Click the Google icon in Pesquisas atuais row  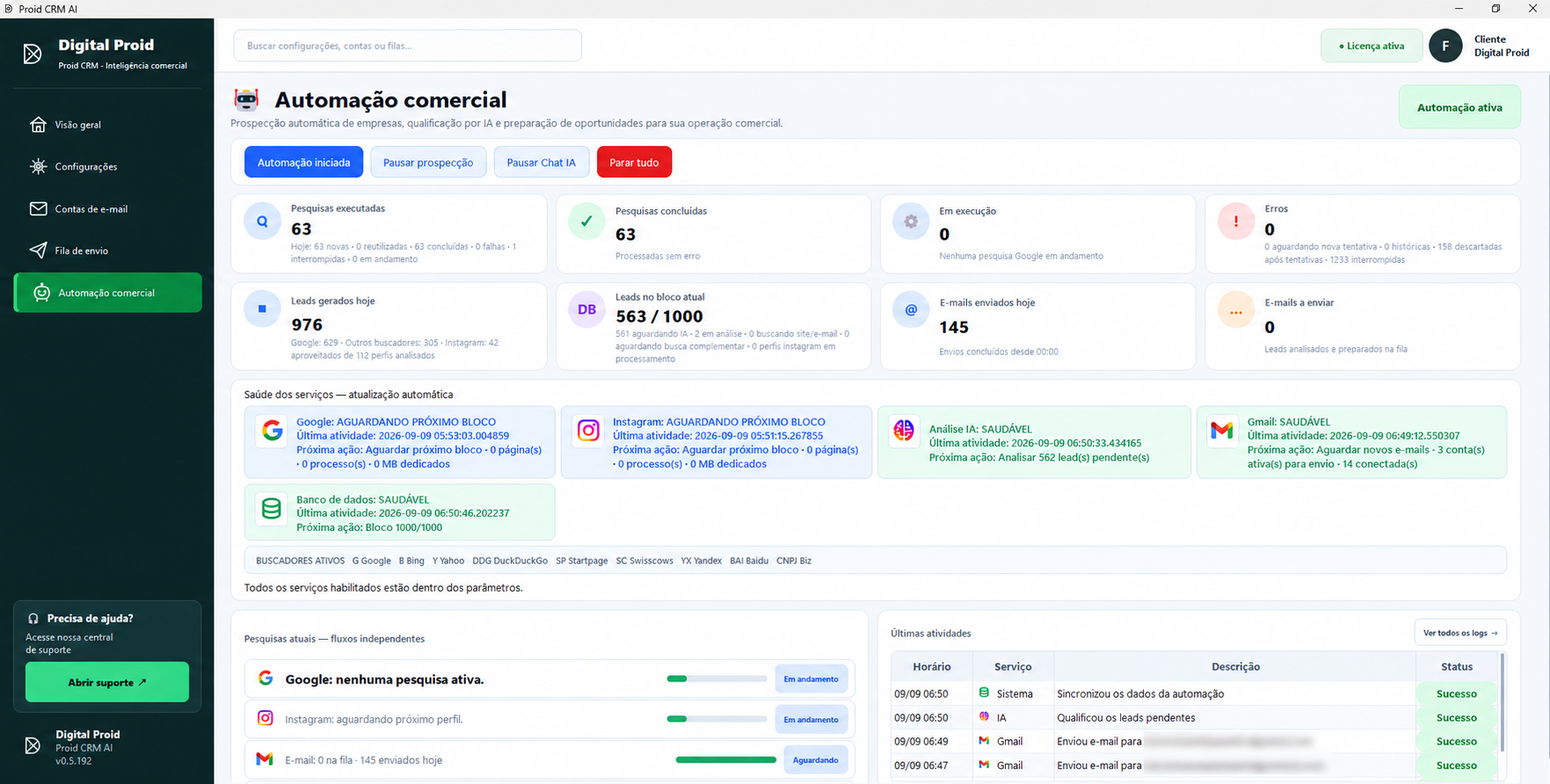pos(265,679)
